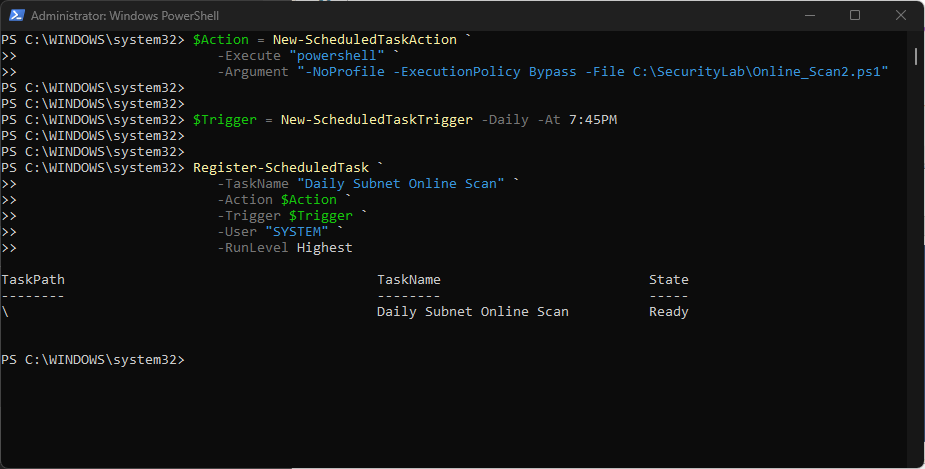Click the vertical scrollbar thumb
This screenshot has width=925, height=469.
tap(916, 57)
